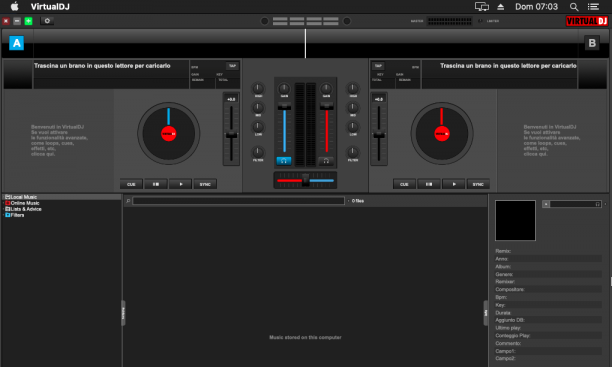Click the left 'Benvenuti in VirtualDJ' welcome text
The image size is (612, 367).
coord(59,141)
